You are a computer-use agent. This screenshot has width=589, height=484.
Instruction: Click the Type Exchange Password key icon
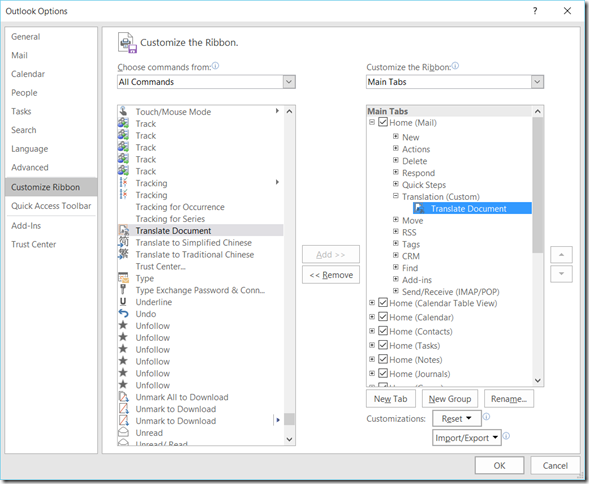(123, 290)
